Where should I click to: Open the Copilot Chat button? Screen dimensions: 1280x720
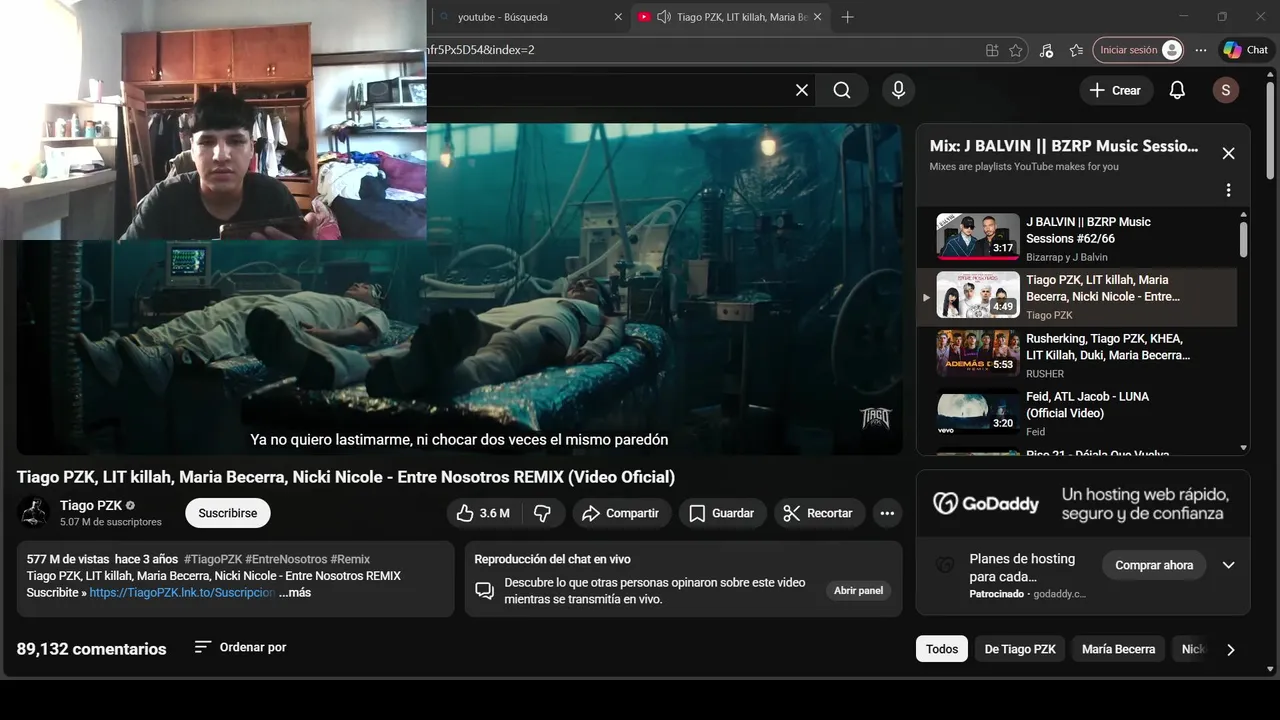click(1246, 50)
